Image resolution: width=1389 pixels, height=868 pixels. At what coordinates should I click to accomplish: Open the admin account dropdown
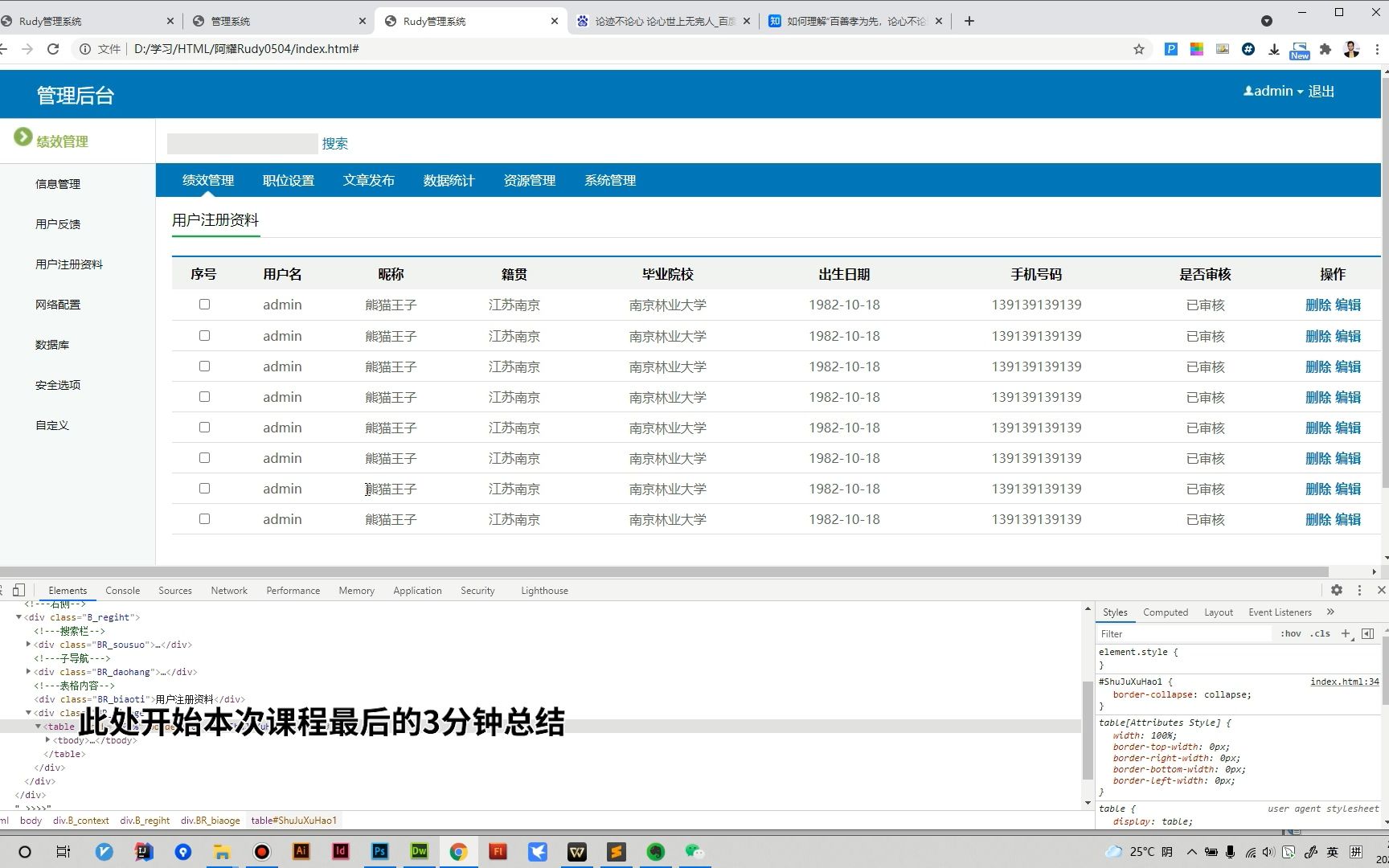pyautogui.click(x=1272, y=91)
